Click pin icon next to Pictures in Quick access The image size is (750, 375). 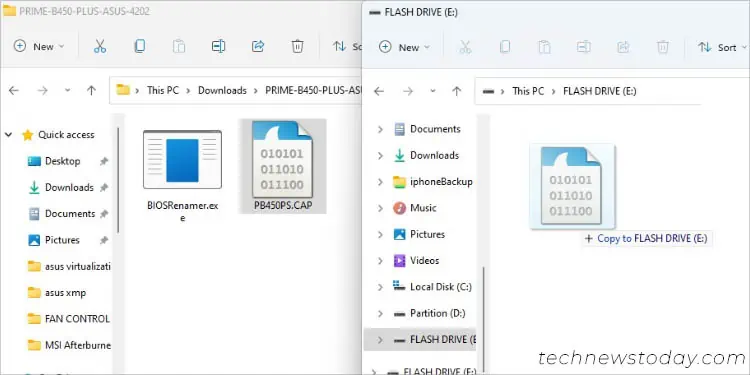point(104,241)
